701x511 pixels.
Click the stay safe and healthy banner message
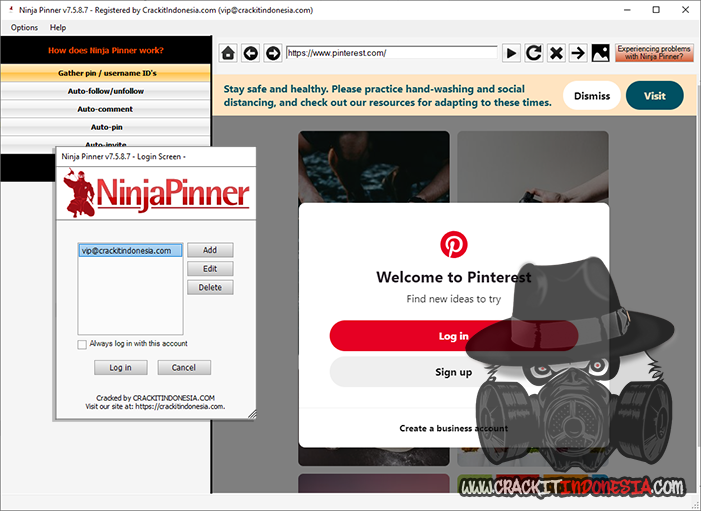tap(388, 96)
